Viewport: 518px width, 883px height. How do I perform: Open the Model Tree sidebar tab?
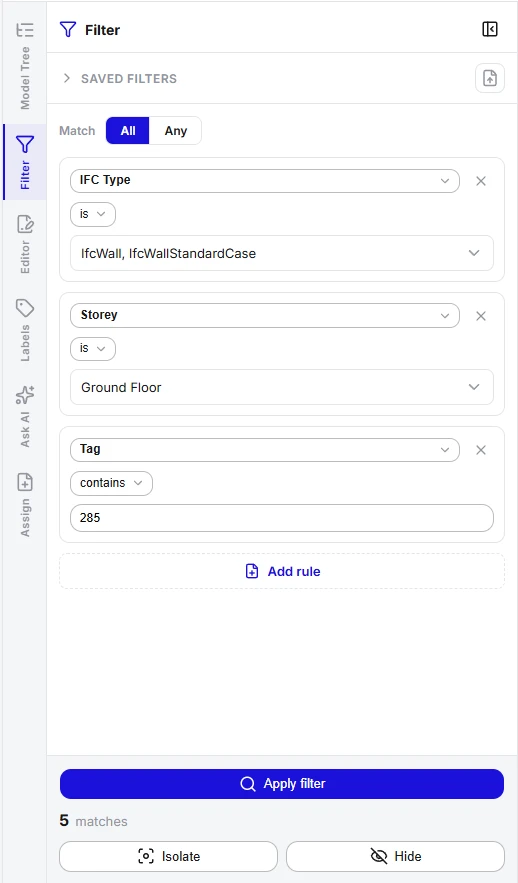(24, 65)
